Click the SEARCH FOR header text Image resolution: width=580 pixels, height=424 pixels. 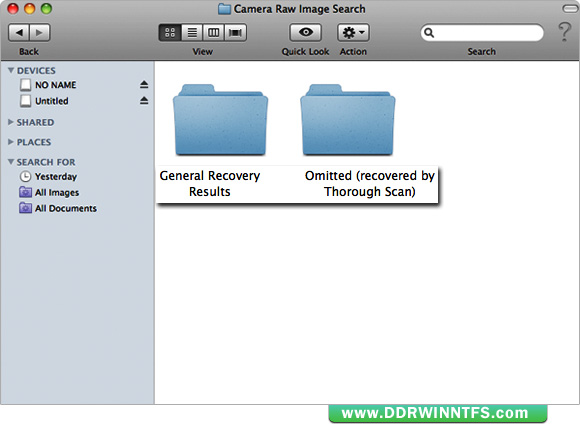point(46,162)
